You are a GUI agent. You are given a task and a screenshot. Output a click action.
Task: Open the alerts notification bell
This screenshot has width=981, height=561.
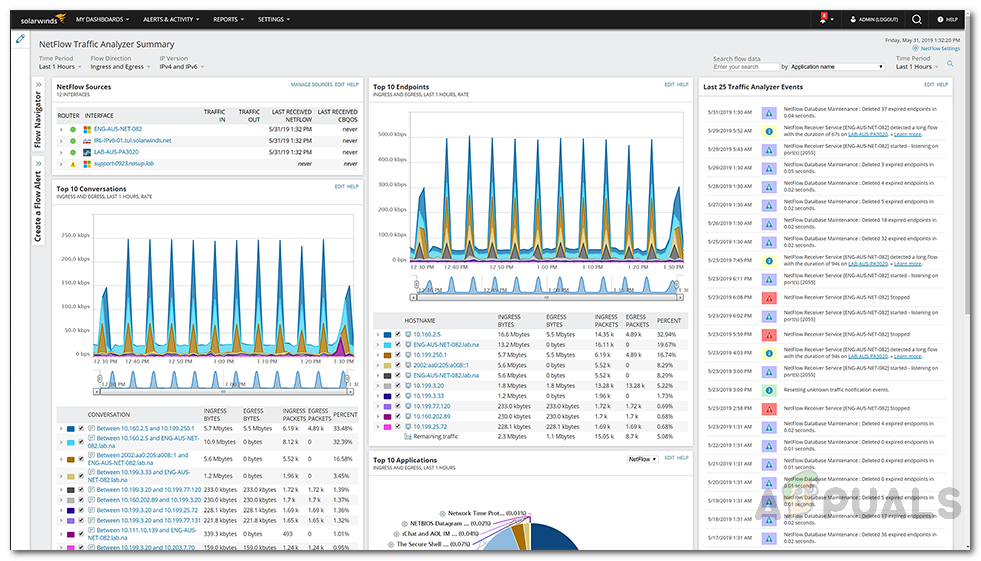click(823, 19)
